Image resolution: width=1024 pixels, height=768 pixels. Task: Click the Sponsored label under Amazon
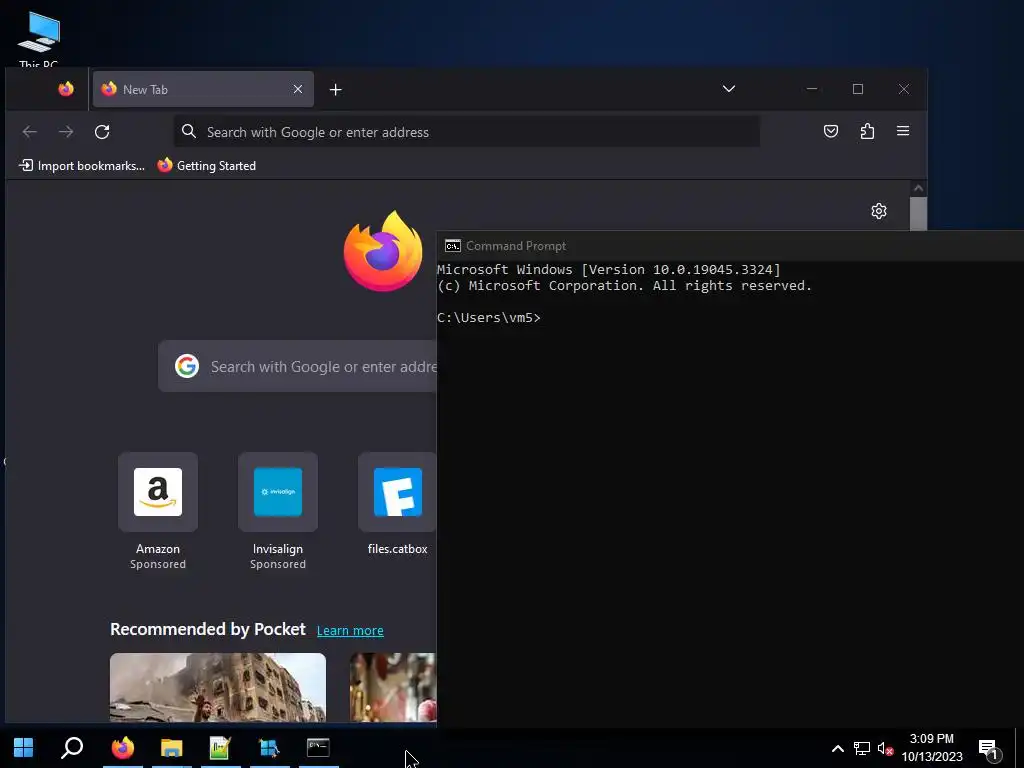click(158, 564)
